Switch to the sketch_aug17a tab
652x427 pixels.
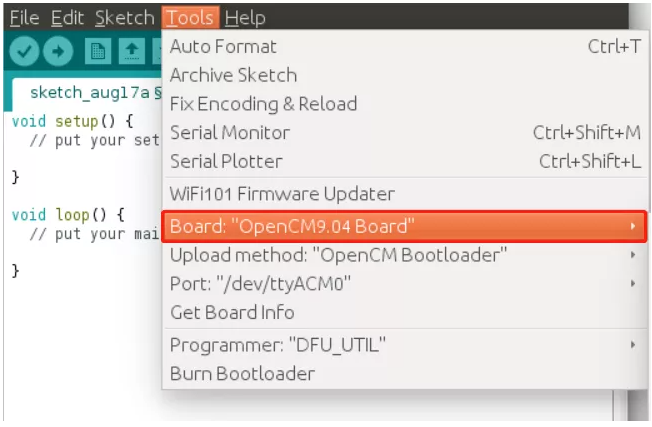90,93
